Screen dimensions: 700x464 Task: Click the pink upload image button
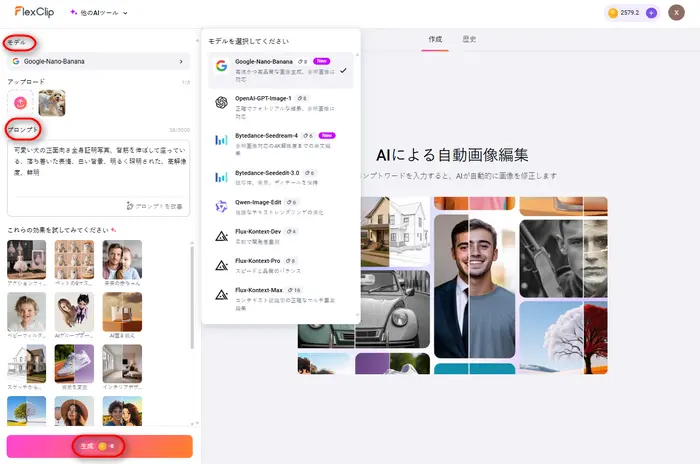pyautogui.click(x=20, y=103)
